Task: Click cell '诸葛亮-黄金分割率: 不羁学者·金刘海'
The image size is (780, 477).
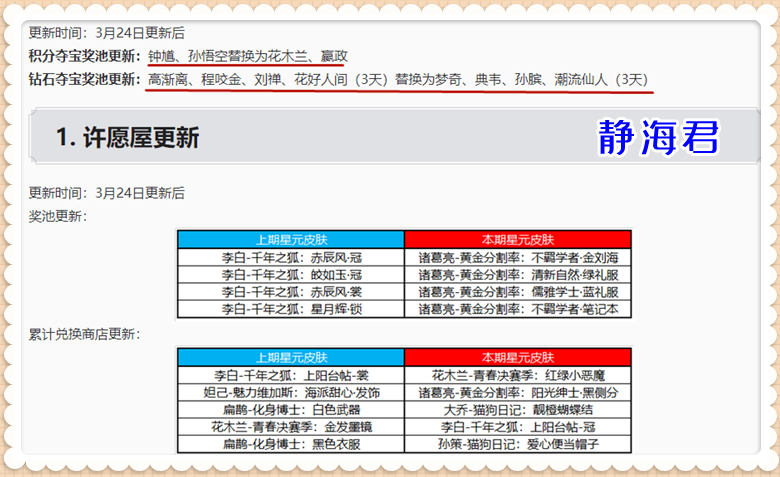Action: pyautogui.click(x=518, y=258)
